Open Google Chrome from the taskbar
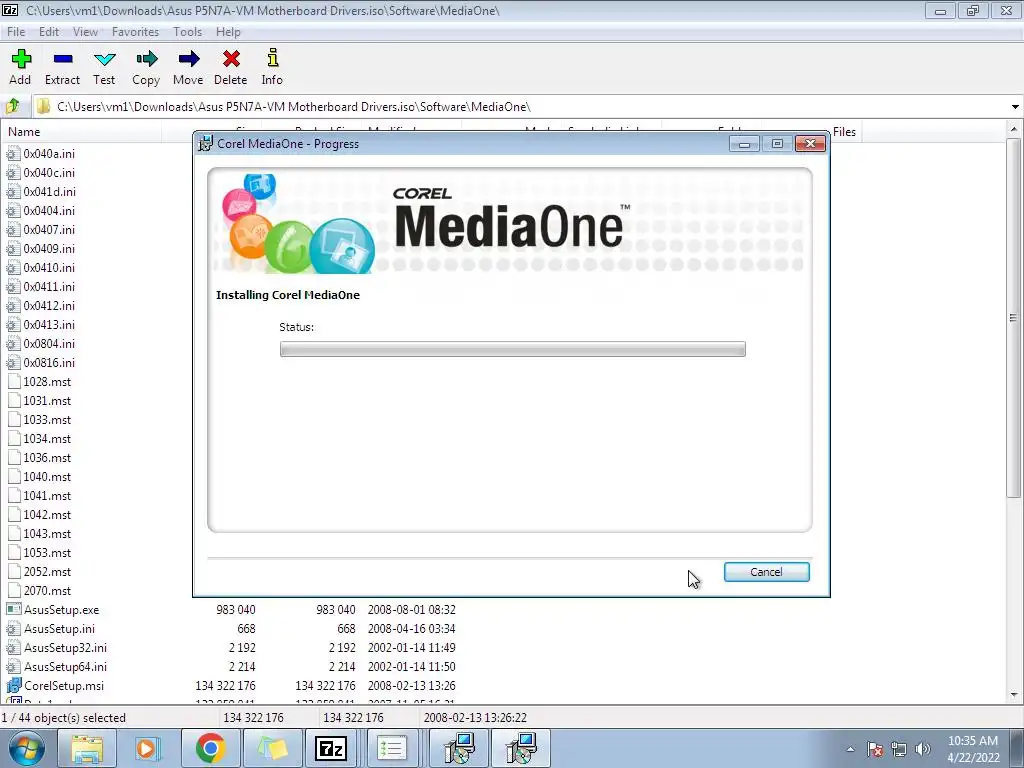 pyautogui.click(x=210, y=748)
